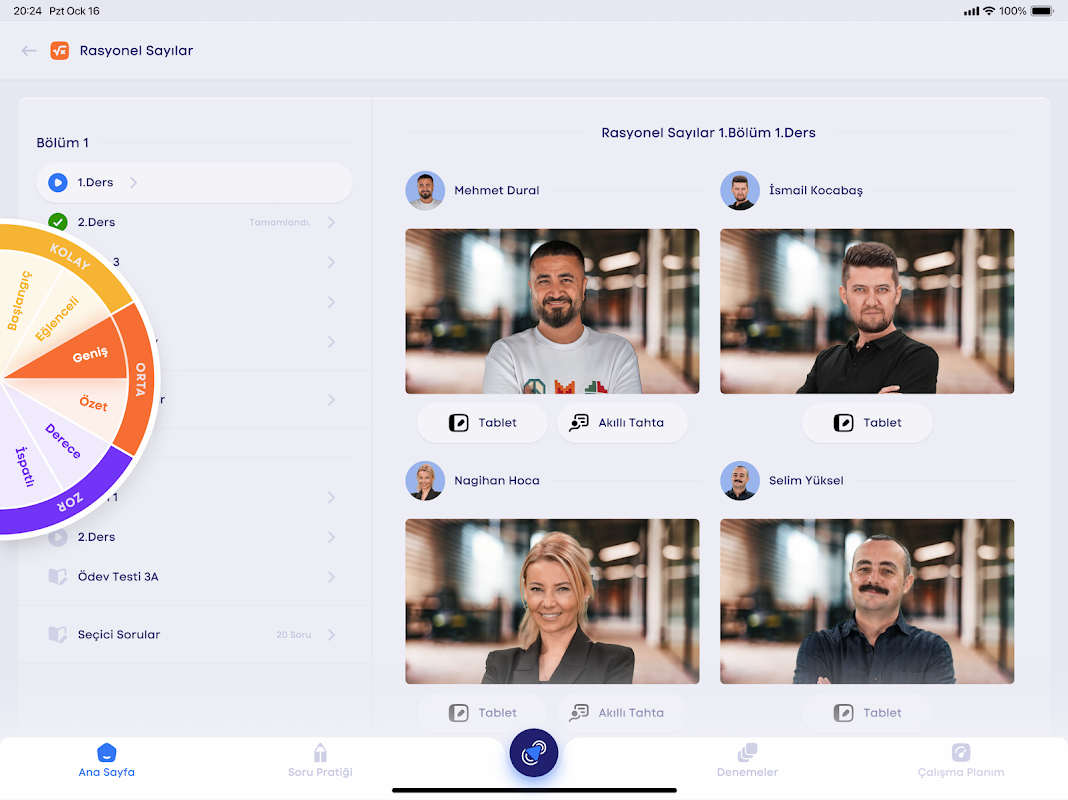
Task: Open Selim Yüksel's avatar
Action: pos(740,481)
